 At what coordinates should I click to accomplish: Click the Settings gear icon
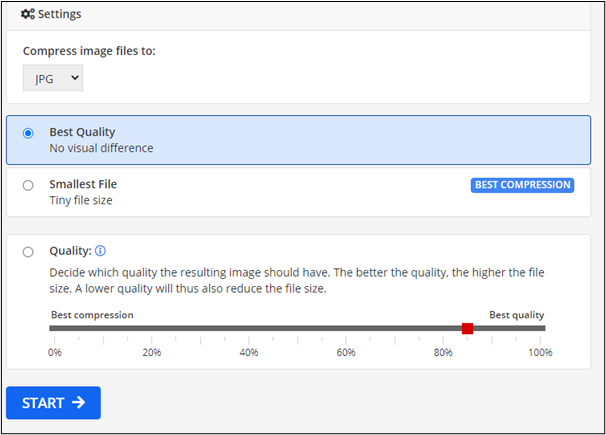[29, 15]
